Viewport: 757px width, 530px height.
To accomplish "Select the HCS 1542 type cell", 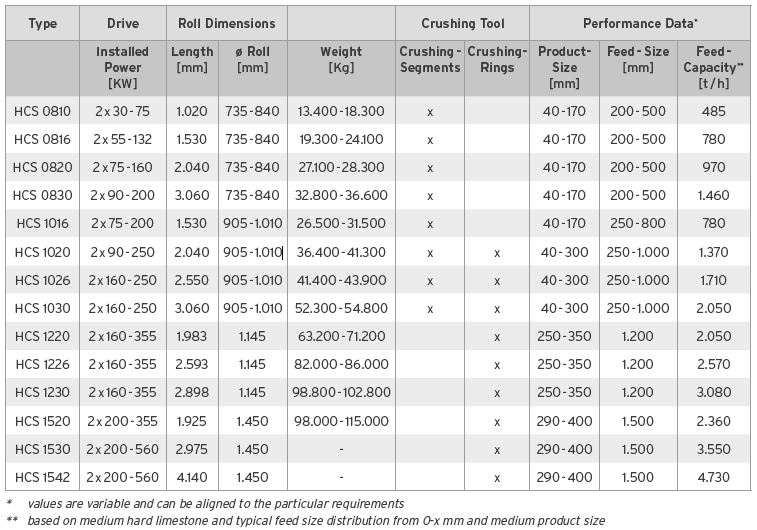I will coord(43,477).
